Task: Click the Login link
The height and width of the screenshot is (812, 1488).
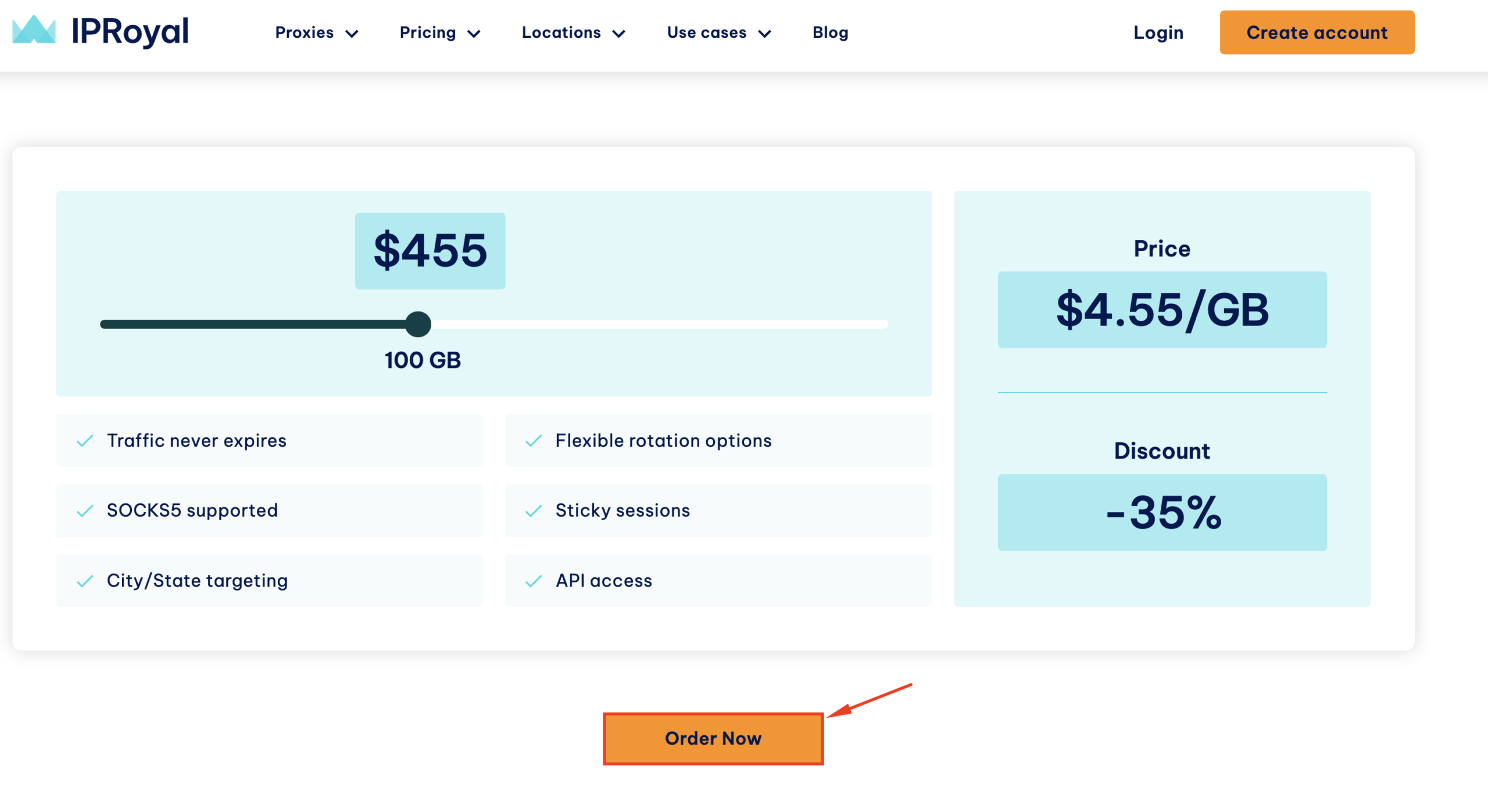Action: pos(1158,33)
